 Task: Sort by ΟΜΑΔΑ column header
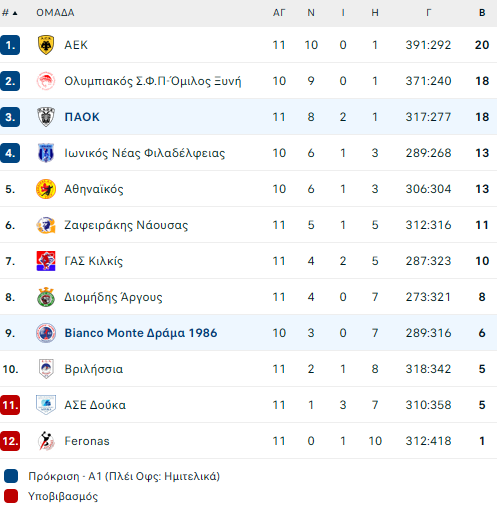click(x=55, y=13)
